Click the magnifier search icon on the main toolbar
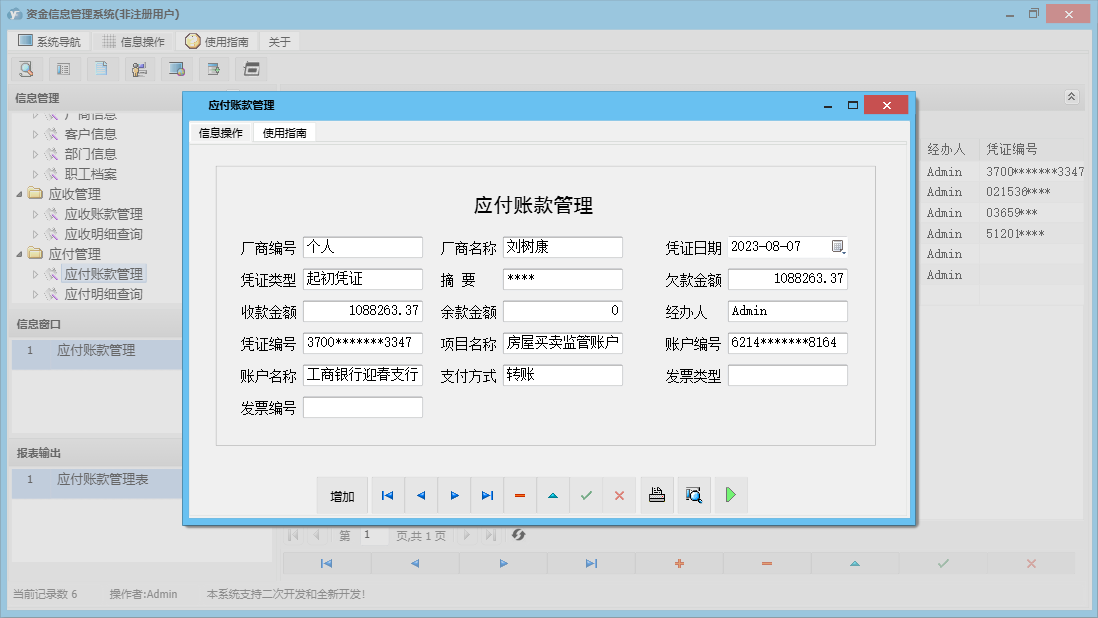Viewport: 1098px width, 618px height. (25, 68)
